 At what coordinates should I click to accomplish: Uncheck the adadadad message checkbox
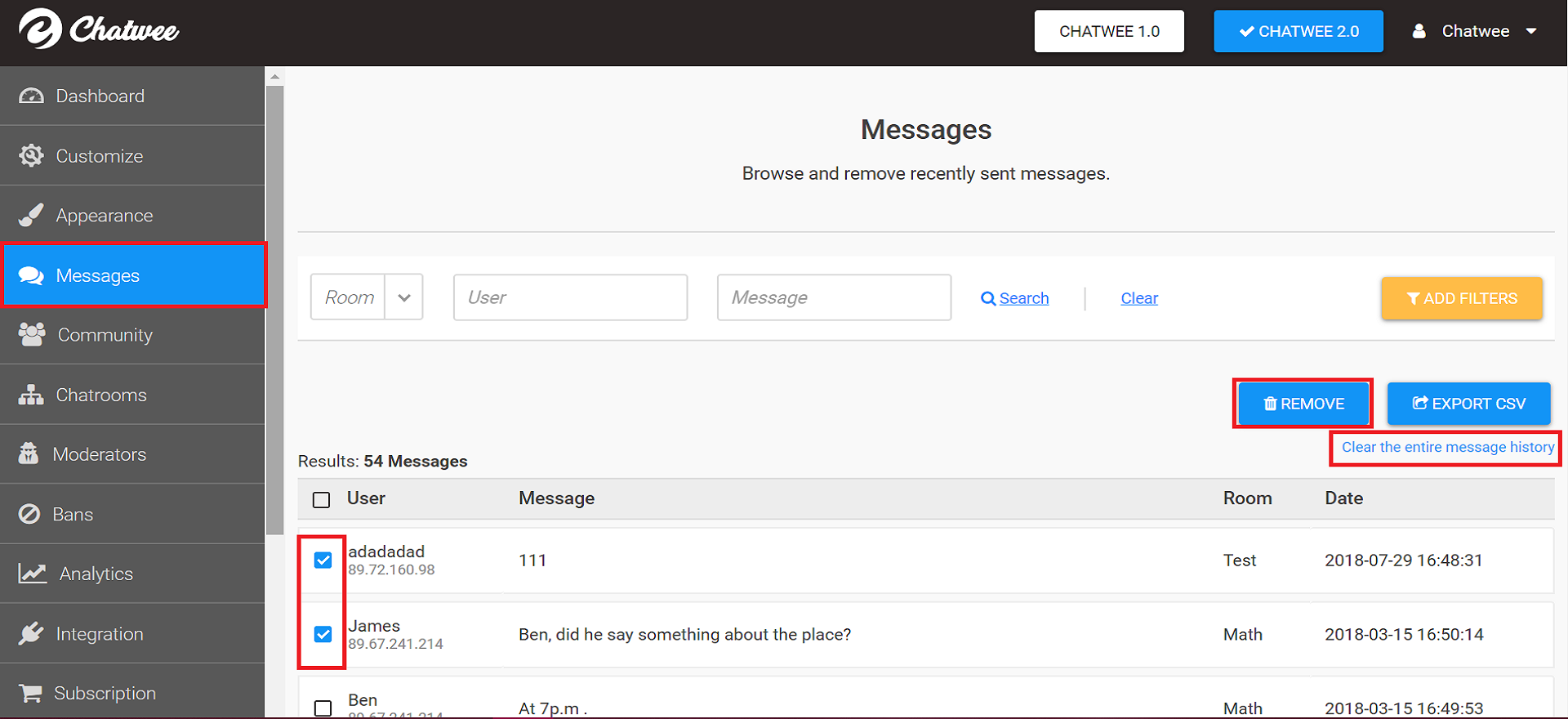323,560
